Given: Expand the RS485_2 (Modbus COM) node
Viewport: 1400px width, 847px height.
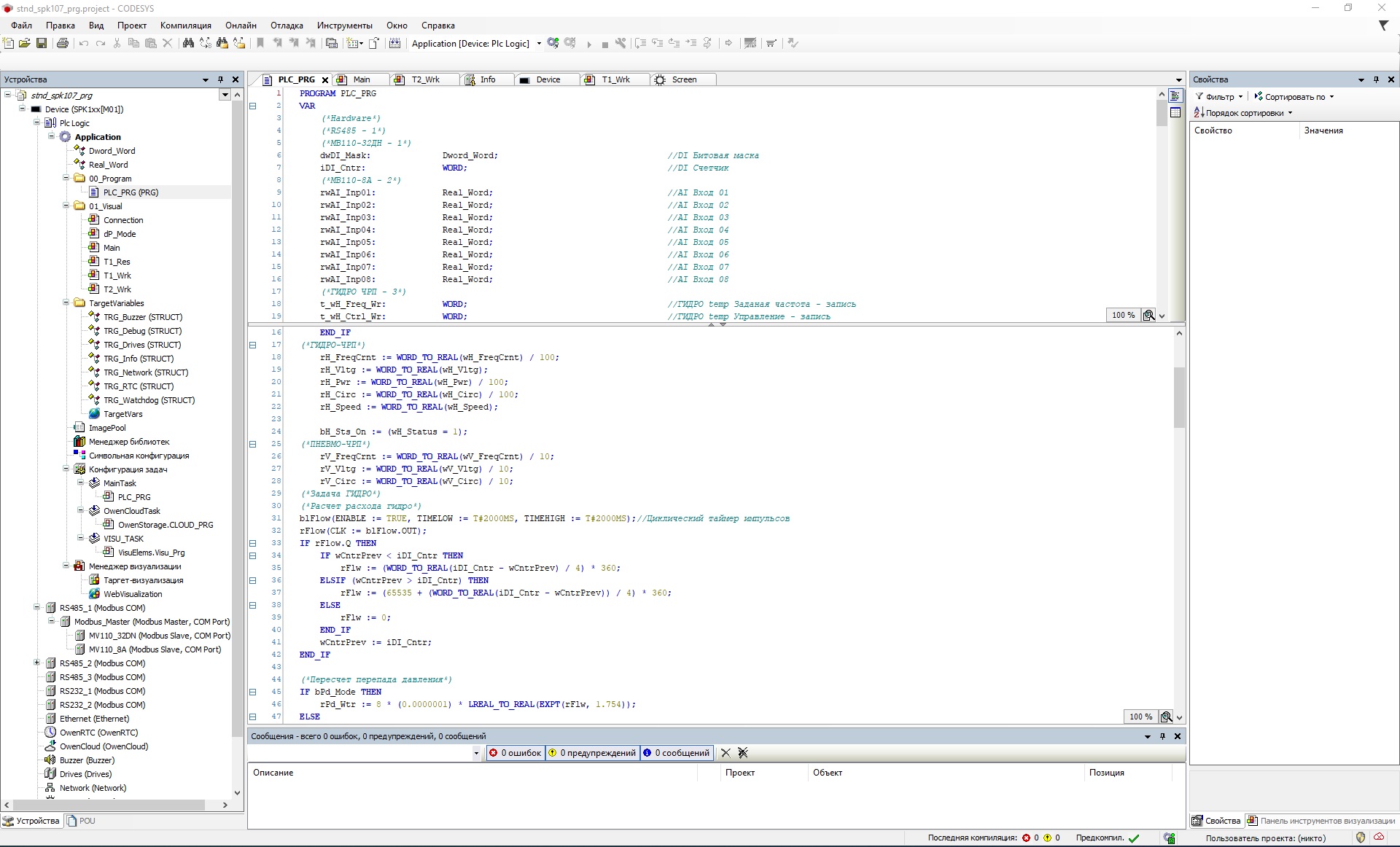Looking at the screenshot, I should (36, 663).
